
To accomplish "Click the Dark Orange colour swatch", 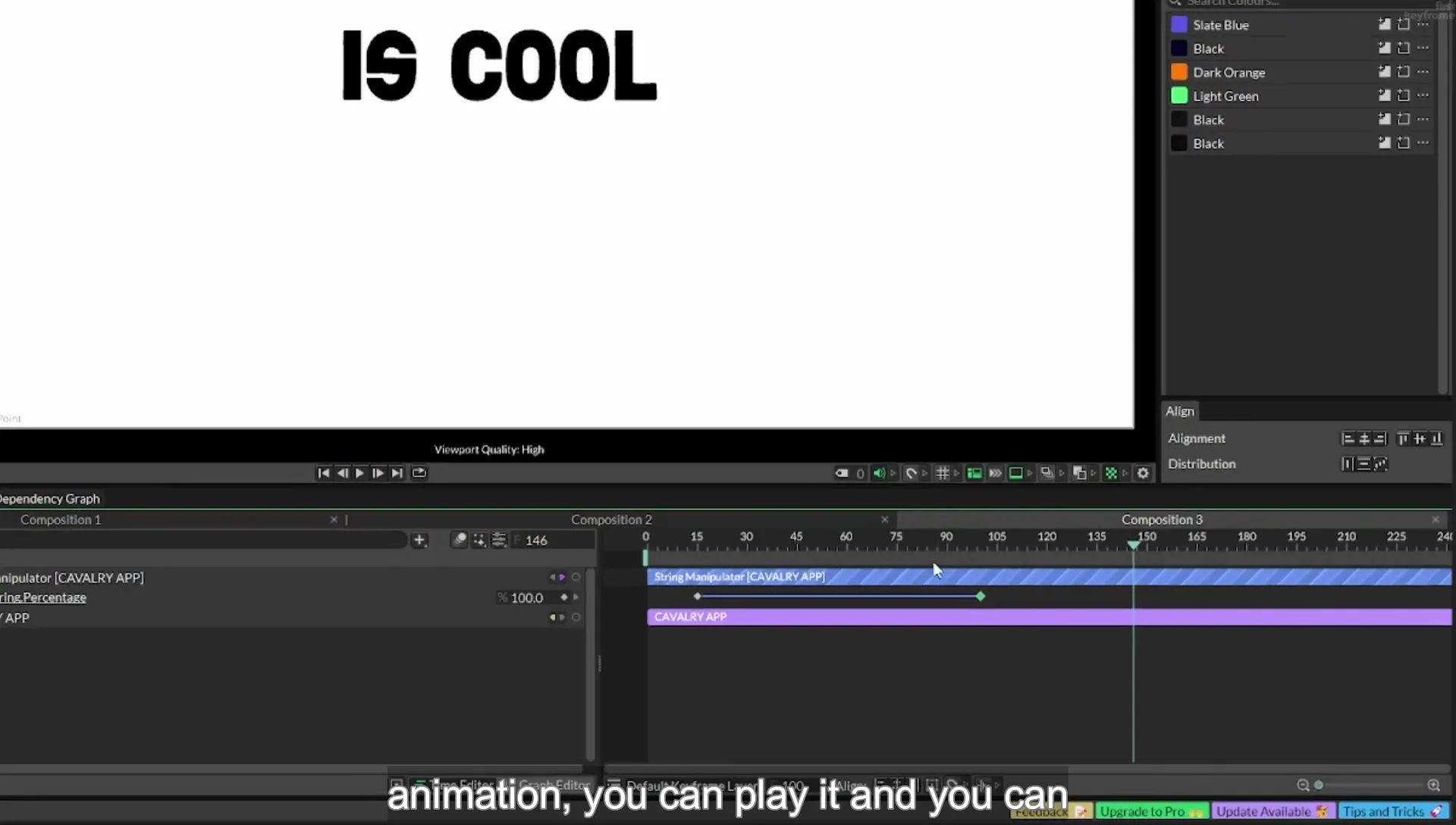I will [x=1179, y=72].
